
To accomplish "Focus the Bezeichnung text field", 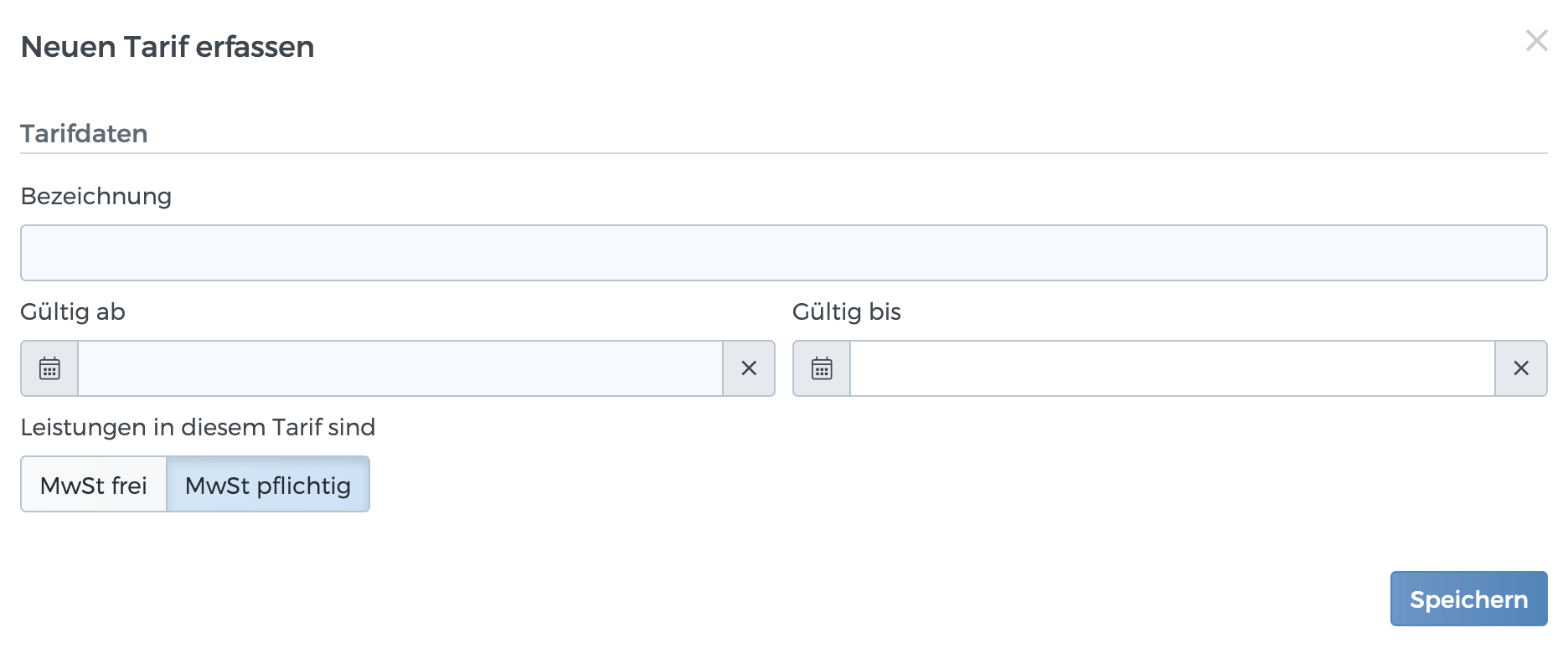I will (x=783, y=253).
